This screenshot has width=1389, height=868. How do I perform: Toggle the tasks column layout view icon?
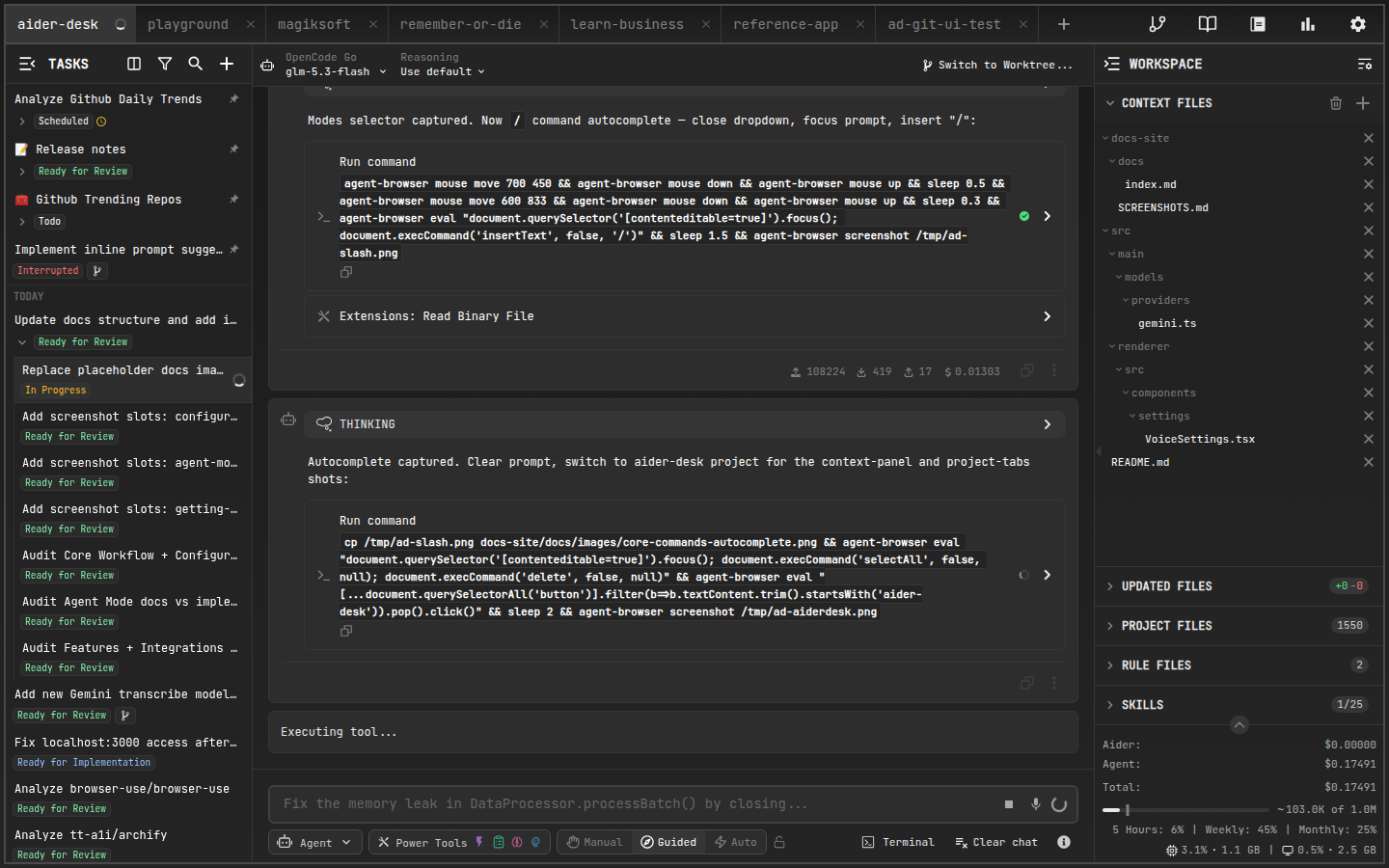pos(134,64)
